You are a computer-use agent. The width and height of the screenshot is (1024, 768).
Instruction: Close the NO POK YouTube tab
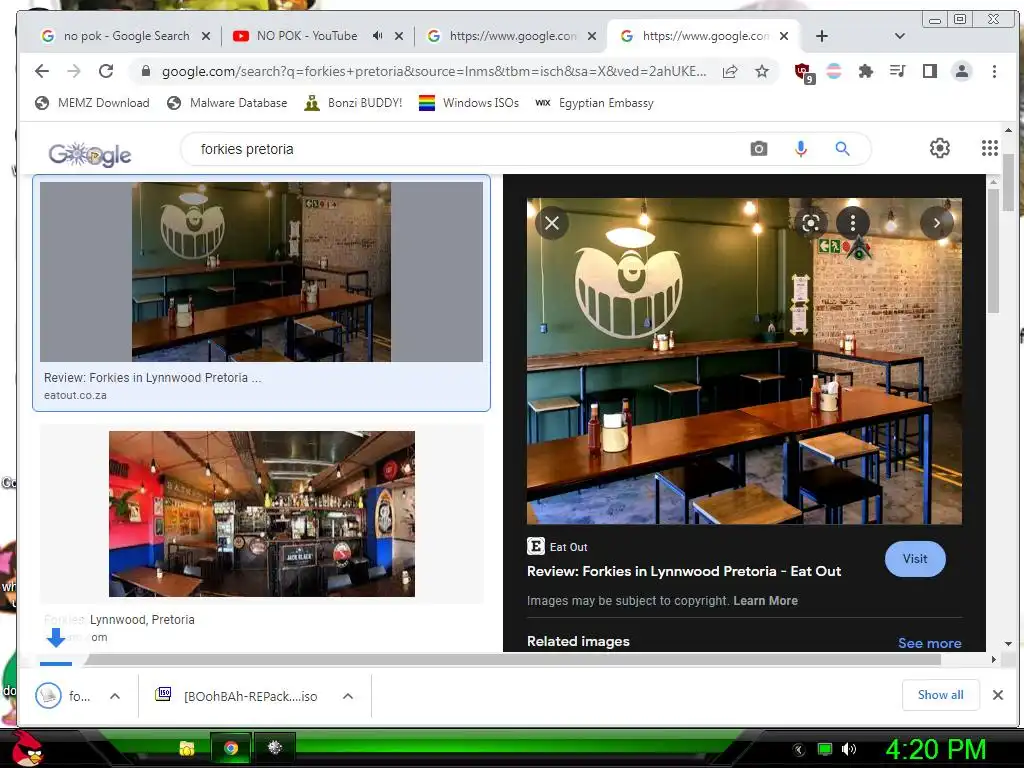[x=399, y=36]
